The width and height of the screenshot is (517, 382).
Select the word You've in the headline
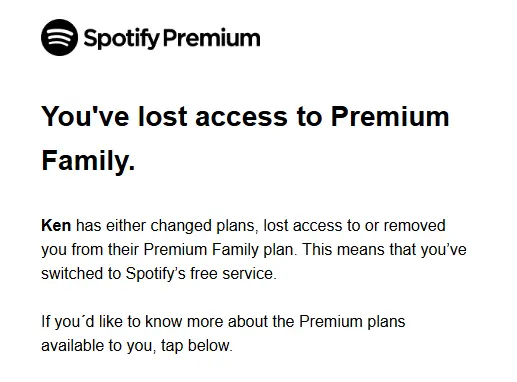pos(85,116)
